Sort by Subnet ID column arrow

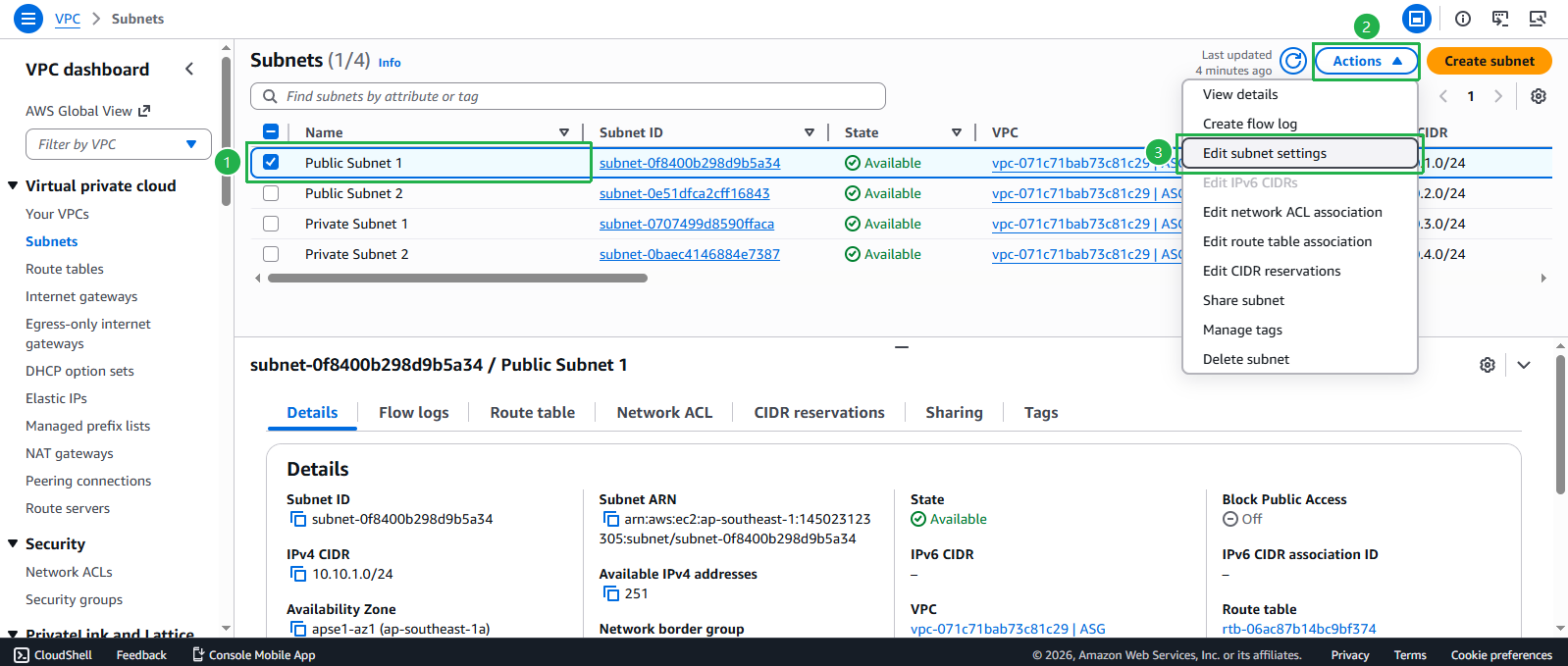point(810,132)
